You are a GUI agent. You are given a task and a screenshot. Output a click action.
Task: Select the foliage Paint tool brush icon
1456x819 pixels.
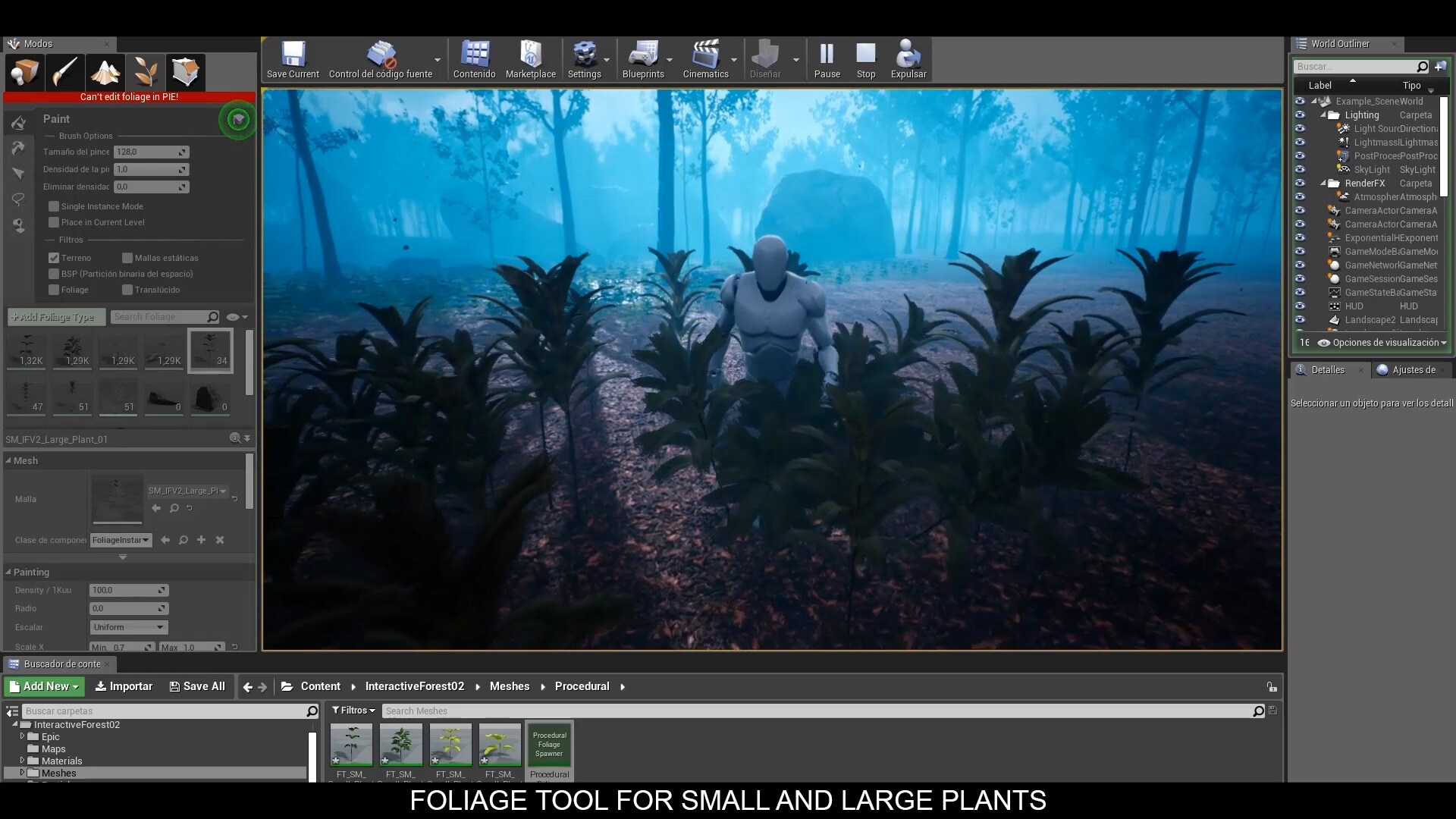tap(18, 123)
